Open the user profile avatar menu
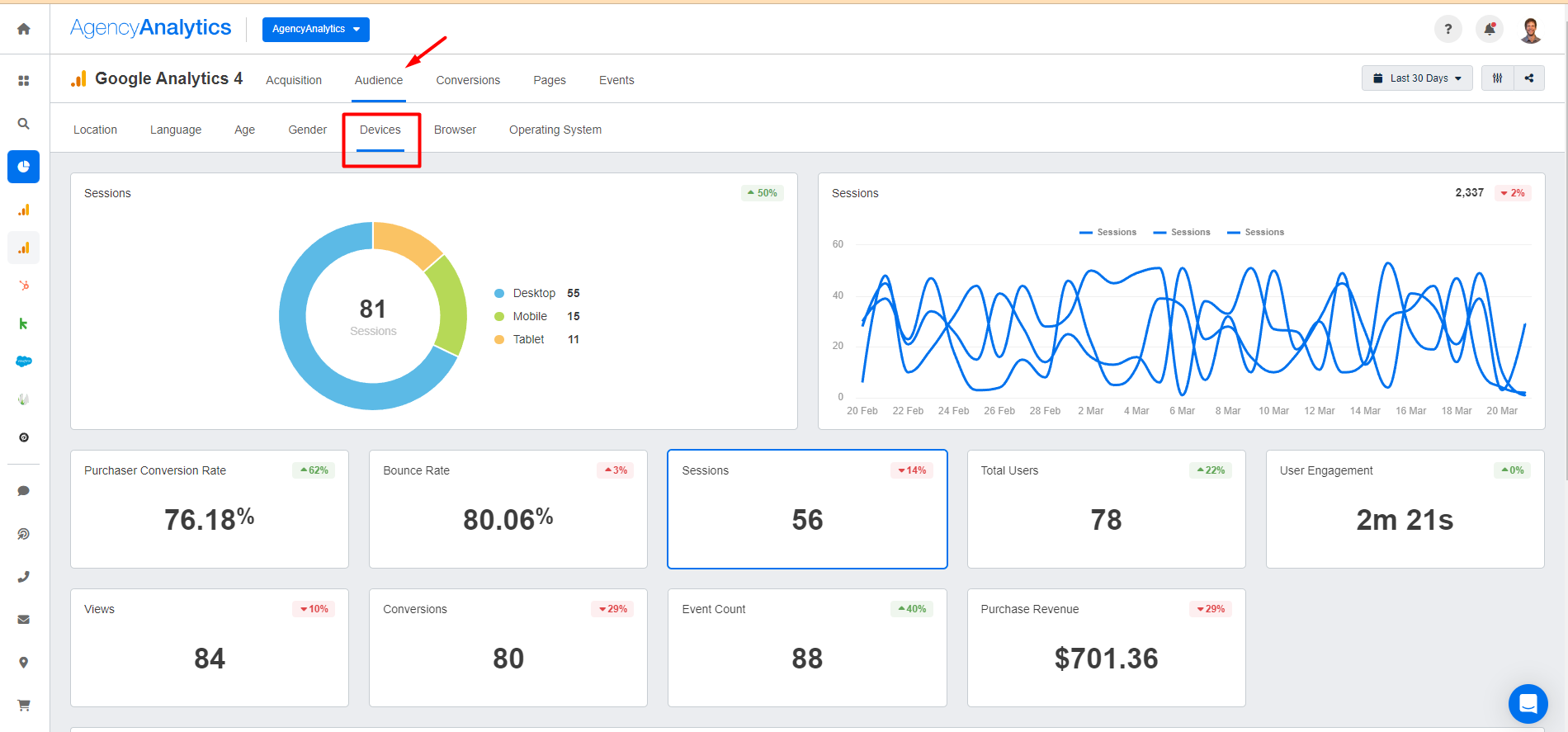The image size is (1568, 732). 1531,30
